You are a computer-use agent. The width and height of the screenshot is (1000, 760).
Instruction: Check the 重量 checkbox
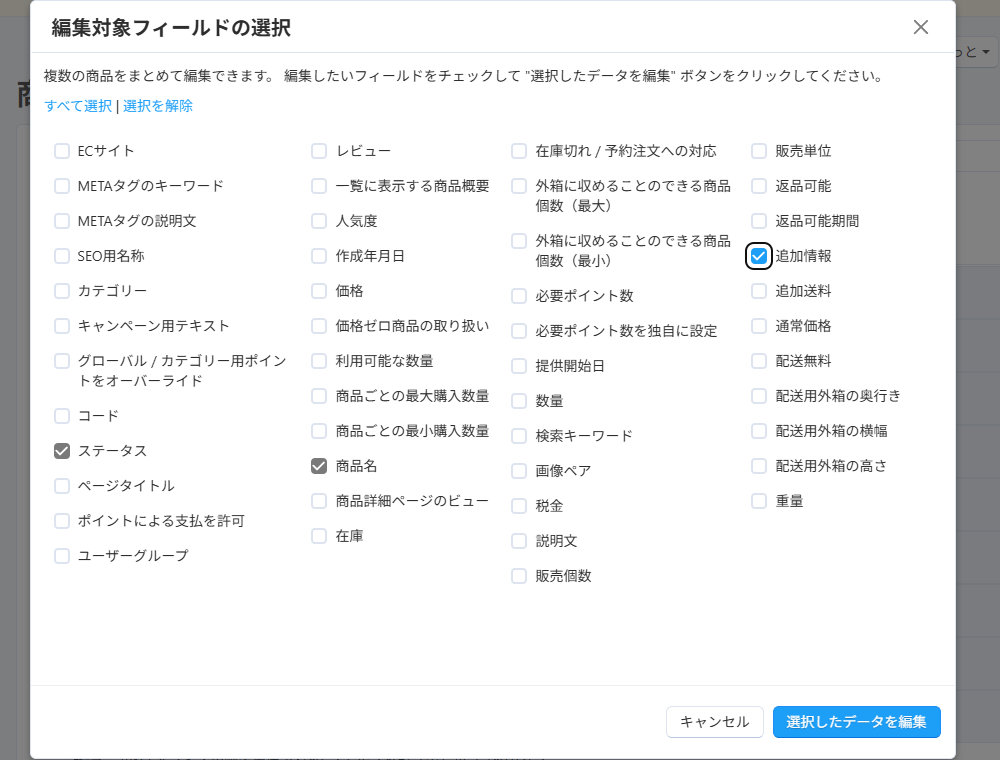759,501
